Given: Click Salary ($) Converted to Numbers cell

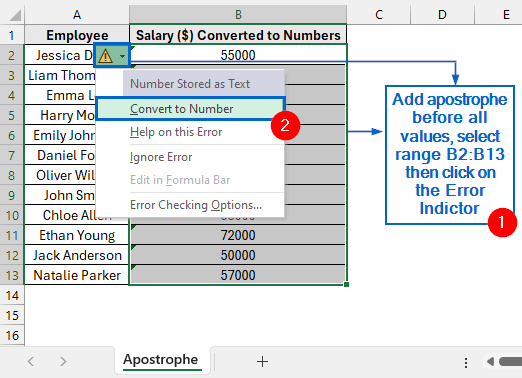Looking at the screenshot, I should pos(238,35).
